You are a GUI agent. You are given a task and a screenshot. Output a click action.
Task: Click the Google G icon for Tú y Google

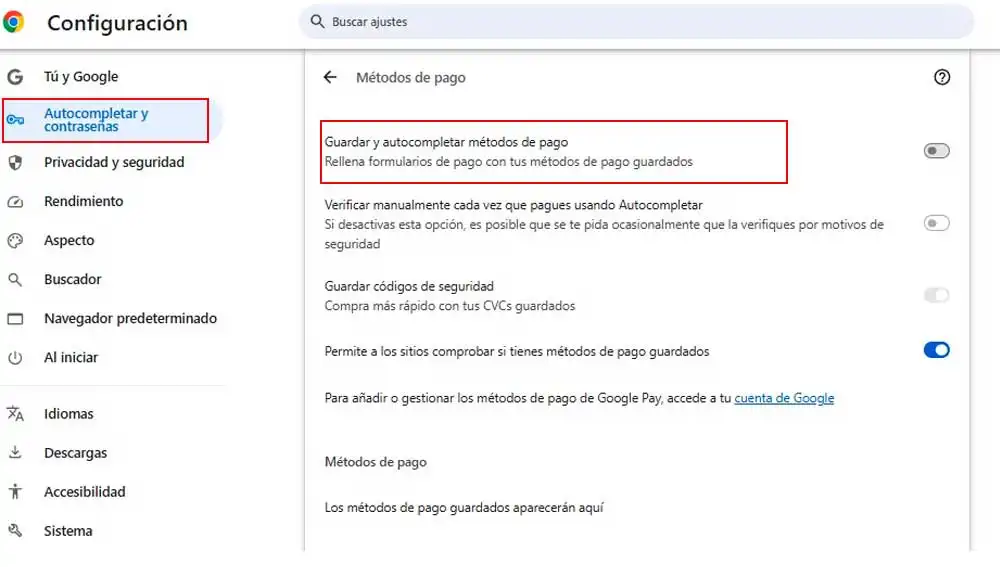point(15,77)
